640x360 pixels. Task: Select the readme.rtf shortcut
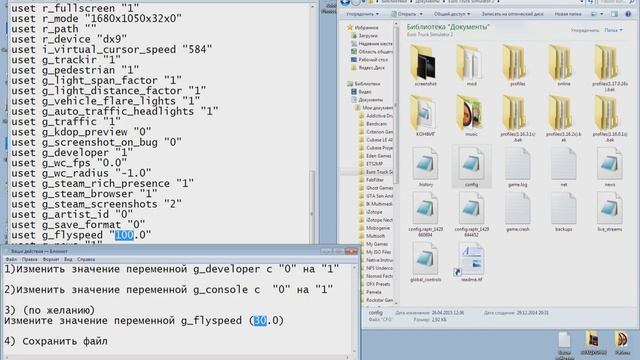click(x=471, y=262)
